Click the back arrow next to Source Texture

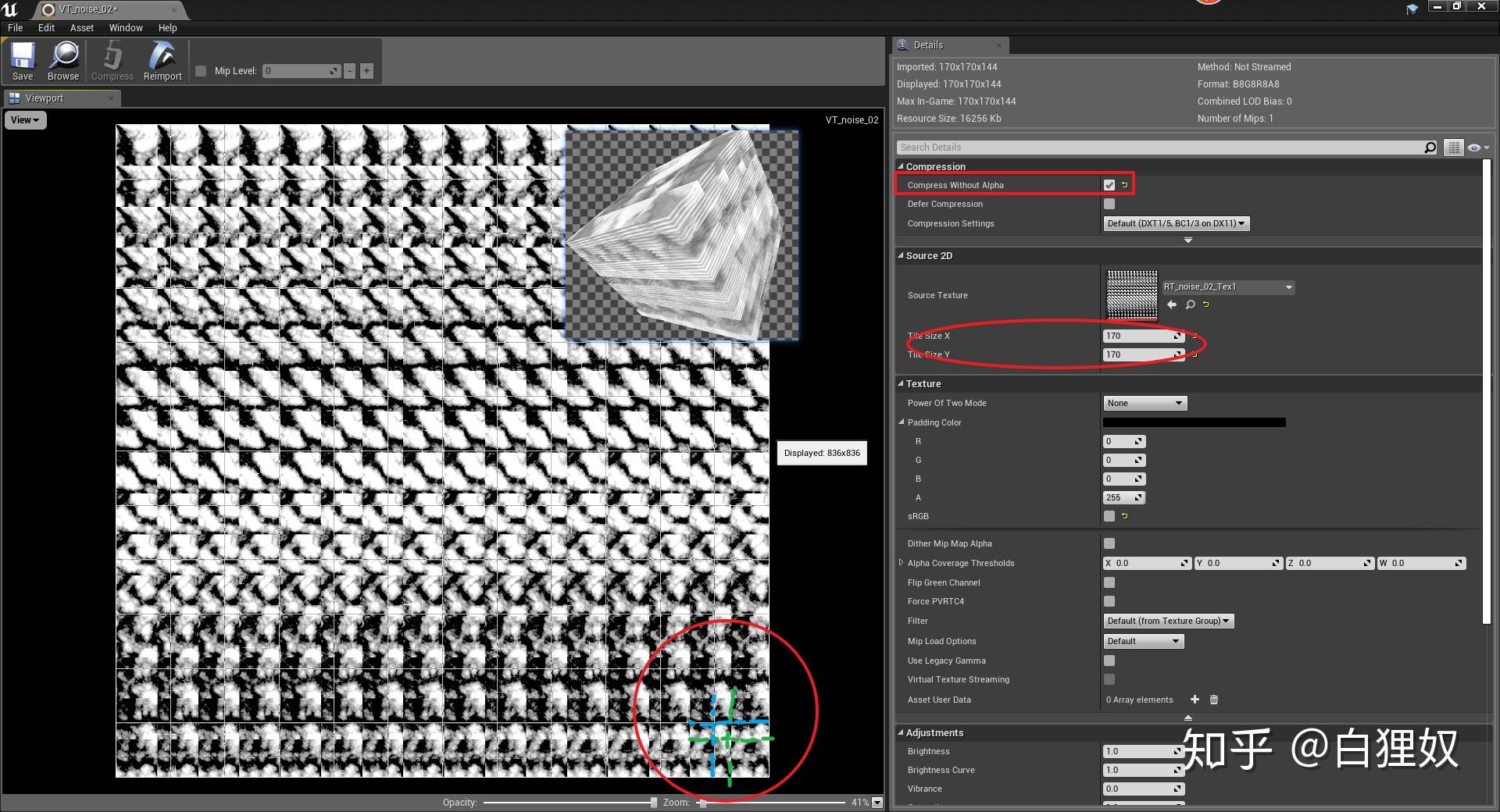tap(1171, 304)
